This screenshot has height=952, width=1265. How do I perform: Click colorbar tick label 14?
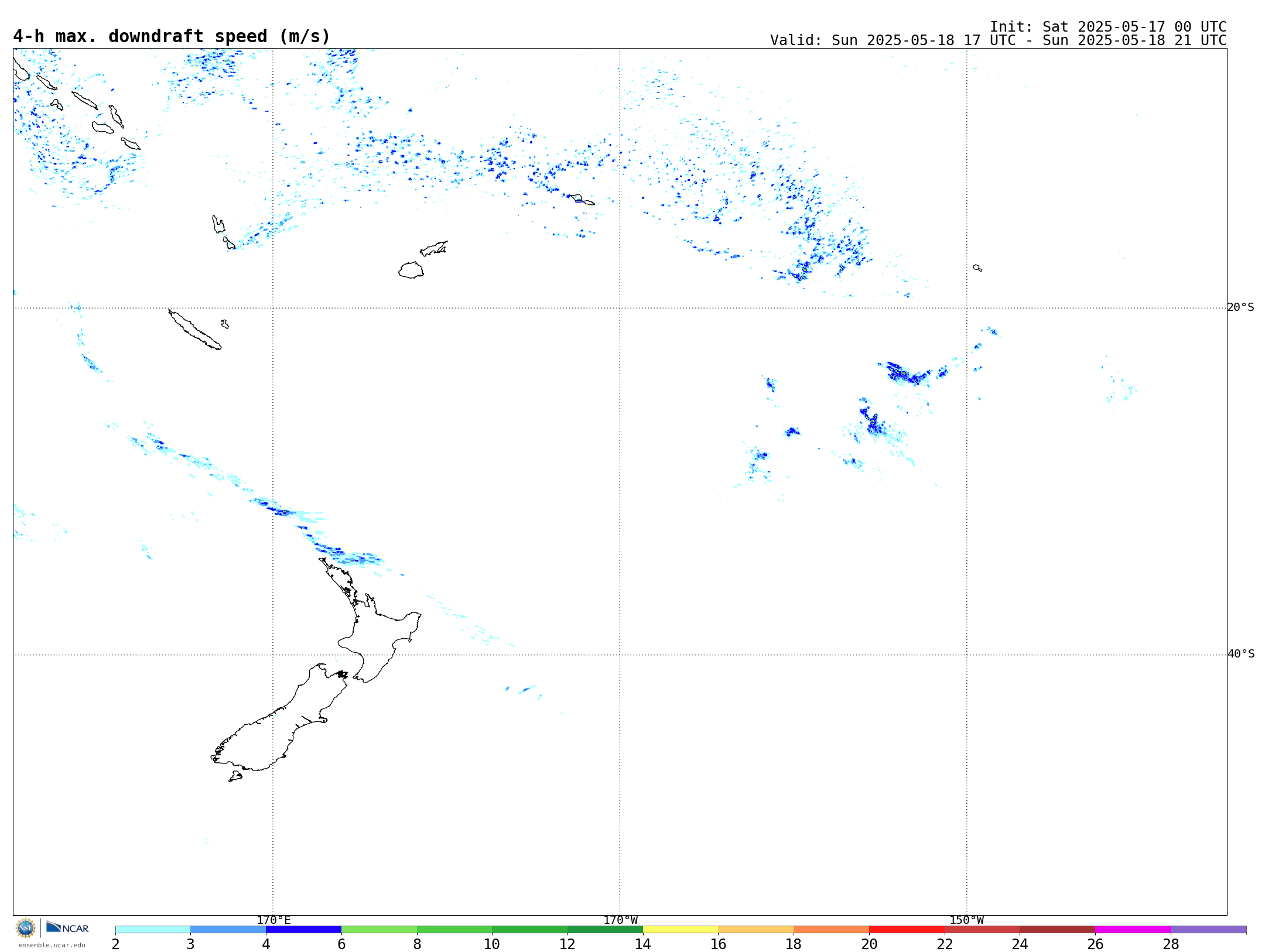pos(643,944)
